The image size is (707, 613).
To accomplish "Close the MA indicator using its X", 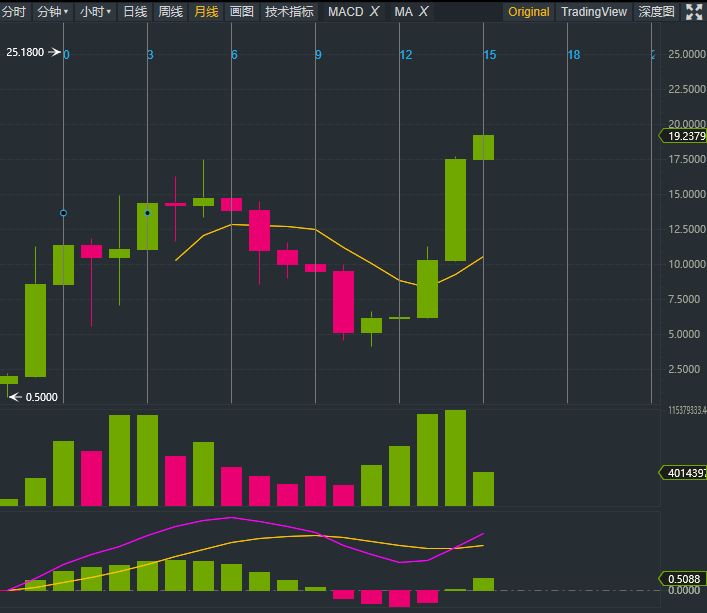I will tap(423, 12).
